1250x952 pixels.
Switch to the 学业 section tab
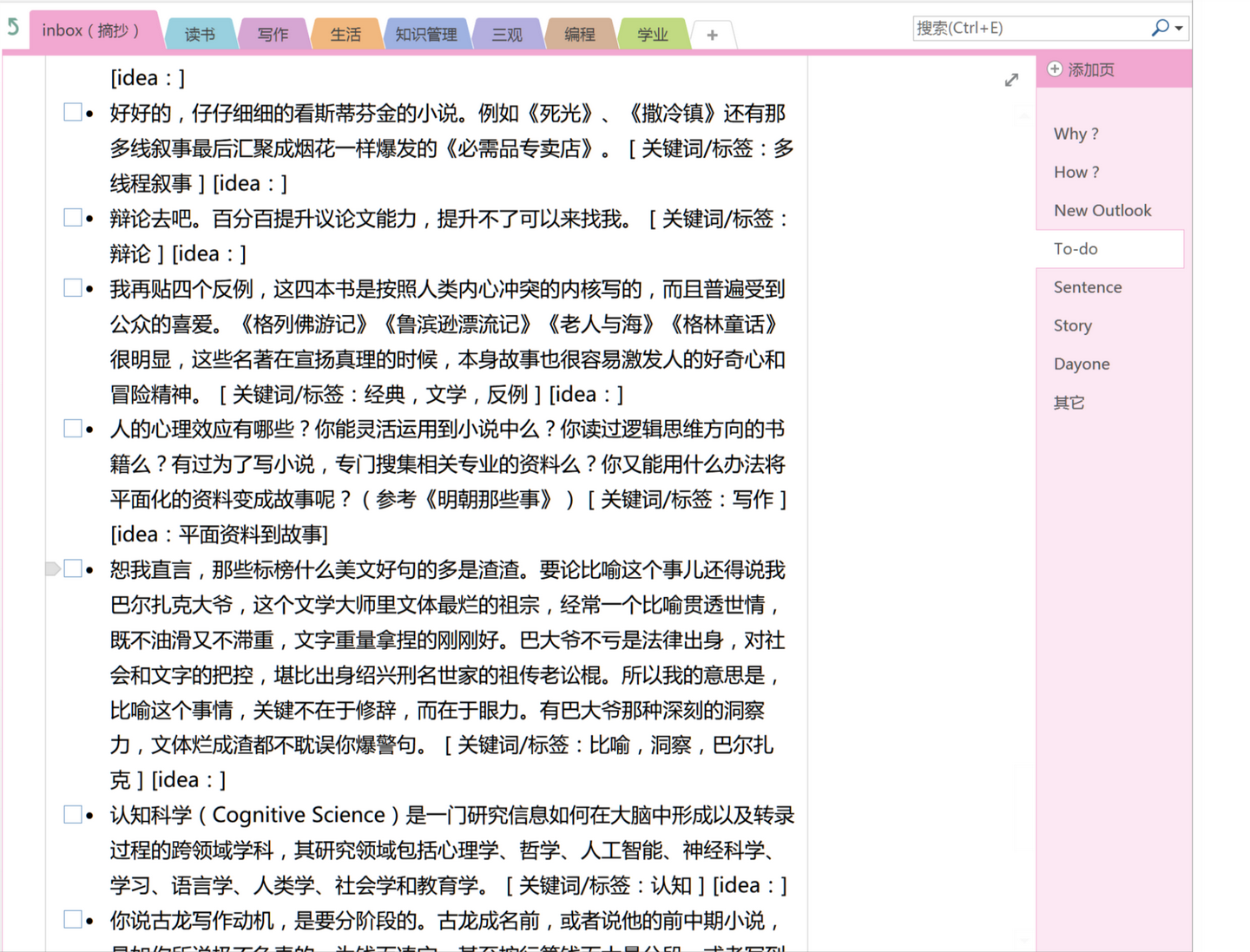(x=653, y=35)
